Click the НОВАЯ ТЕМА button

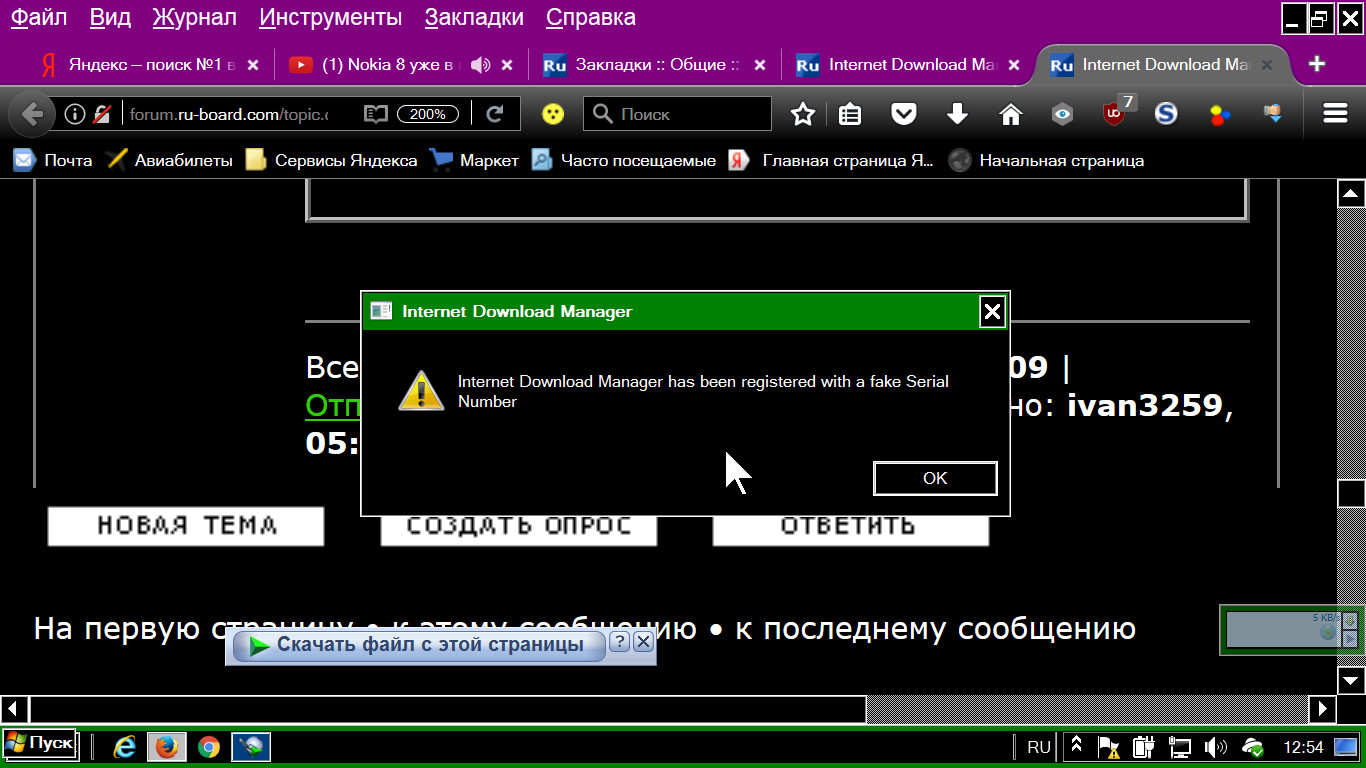pos(186,526)
